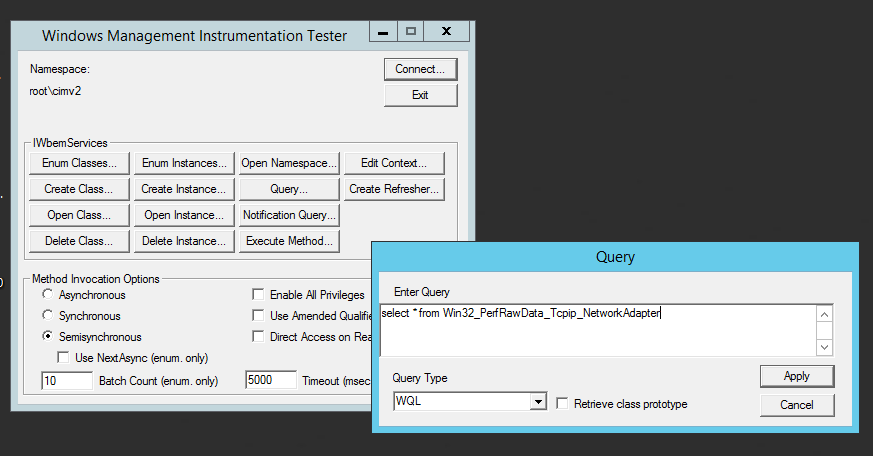Open Enum Instances... dialog

184,163
